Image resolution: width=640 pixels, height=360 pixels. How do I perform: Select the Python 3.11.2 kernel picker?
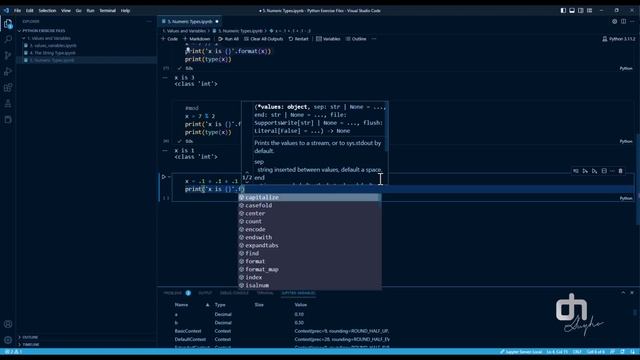pyautogui.click(x=619, y=39)
